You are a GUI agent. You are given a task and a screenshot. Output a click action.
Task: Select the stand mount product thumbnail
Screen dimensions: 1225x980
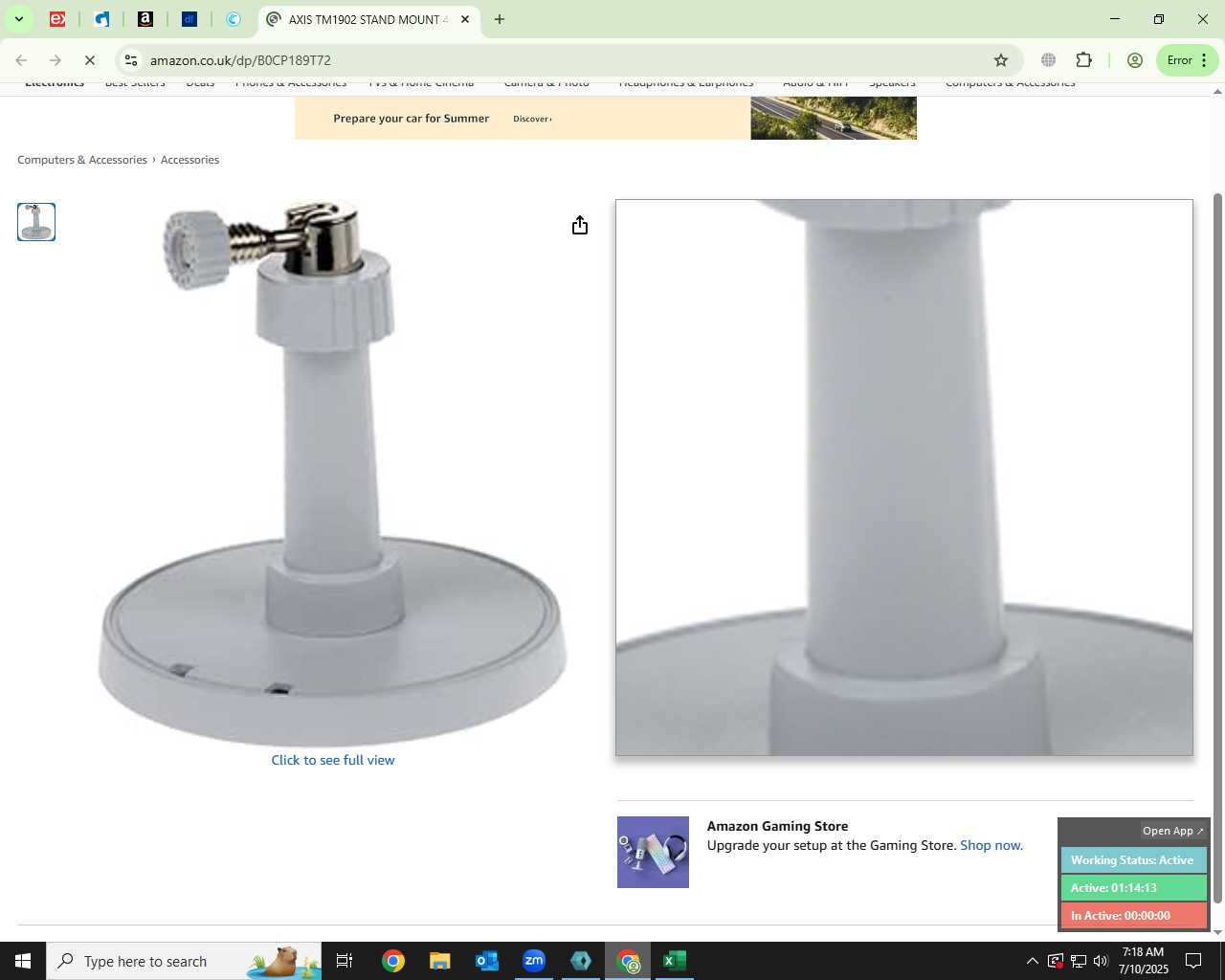click(36, 222)
